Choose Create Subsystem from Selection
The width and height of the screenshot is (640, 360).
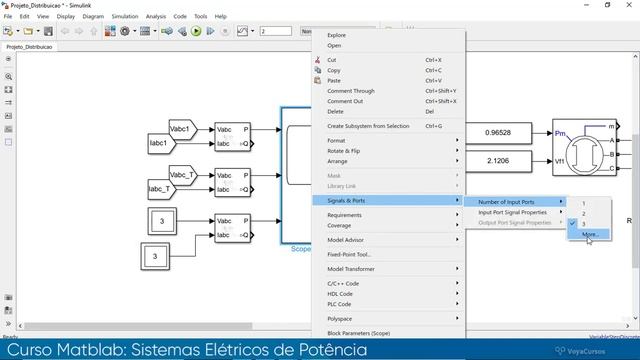pos(389,126)
